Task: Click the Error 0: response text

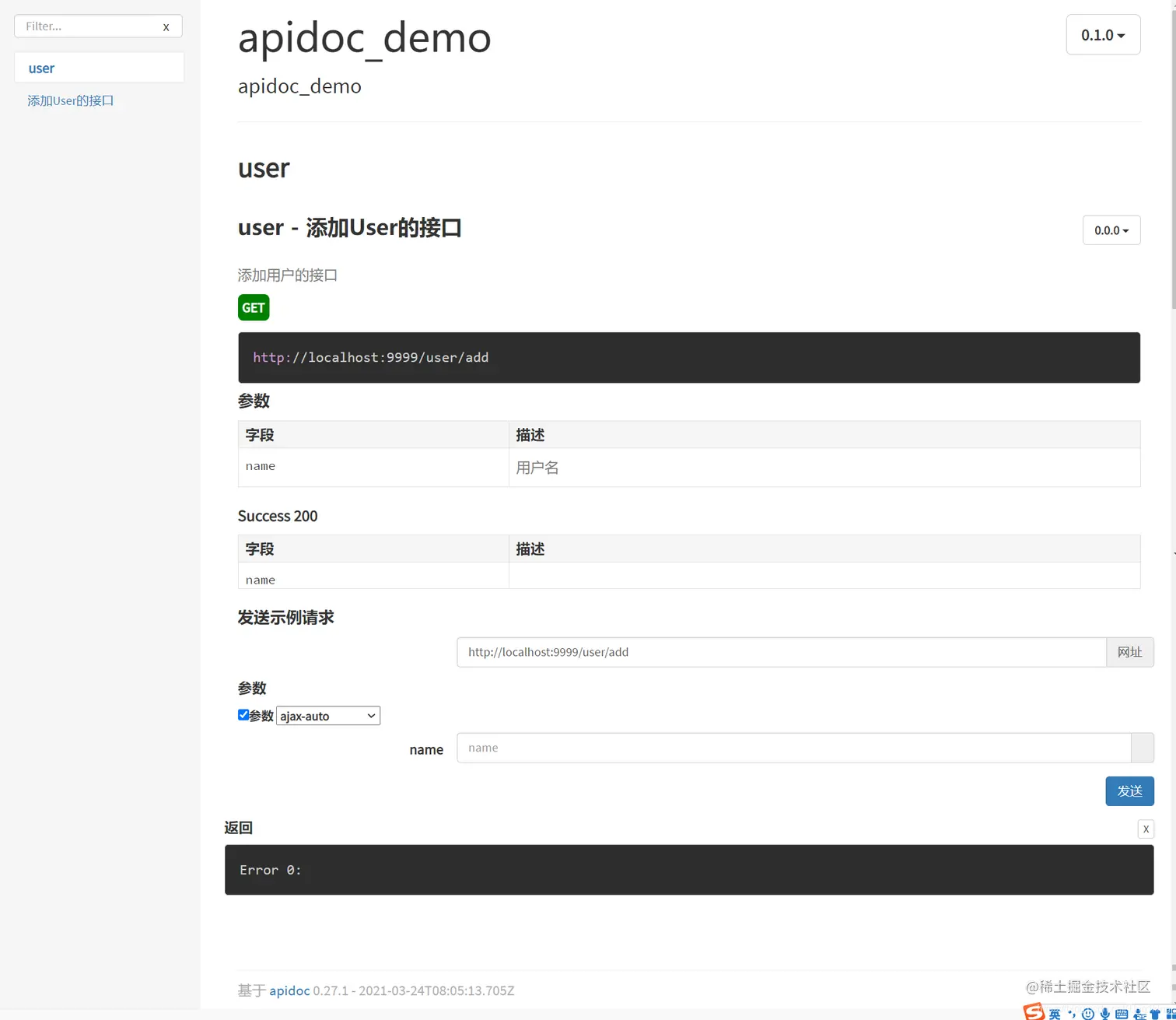Action: click(270, 870)
